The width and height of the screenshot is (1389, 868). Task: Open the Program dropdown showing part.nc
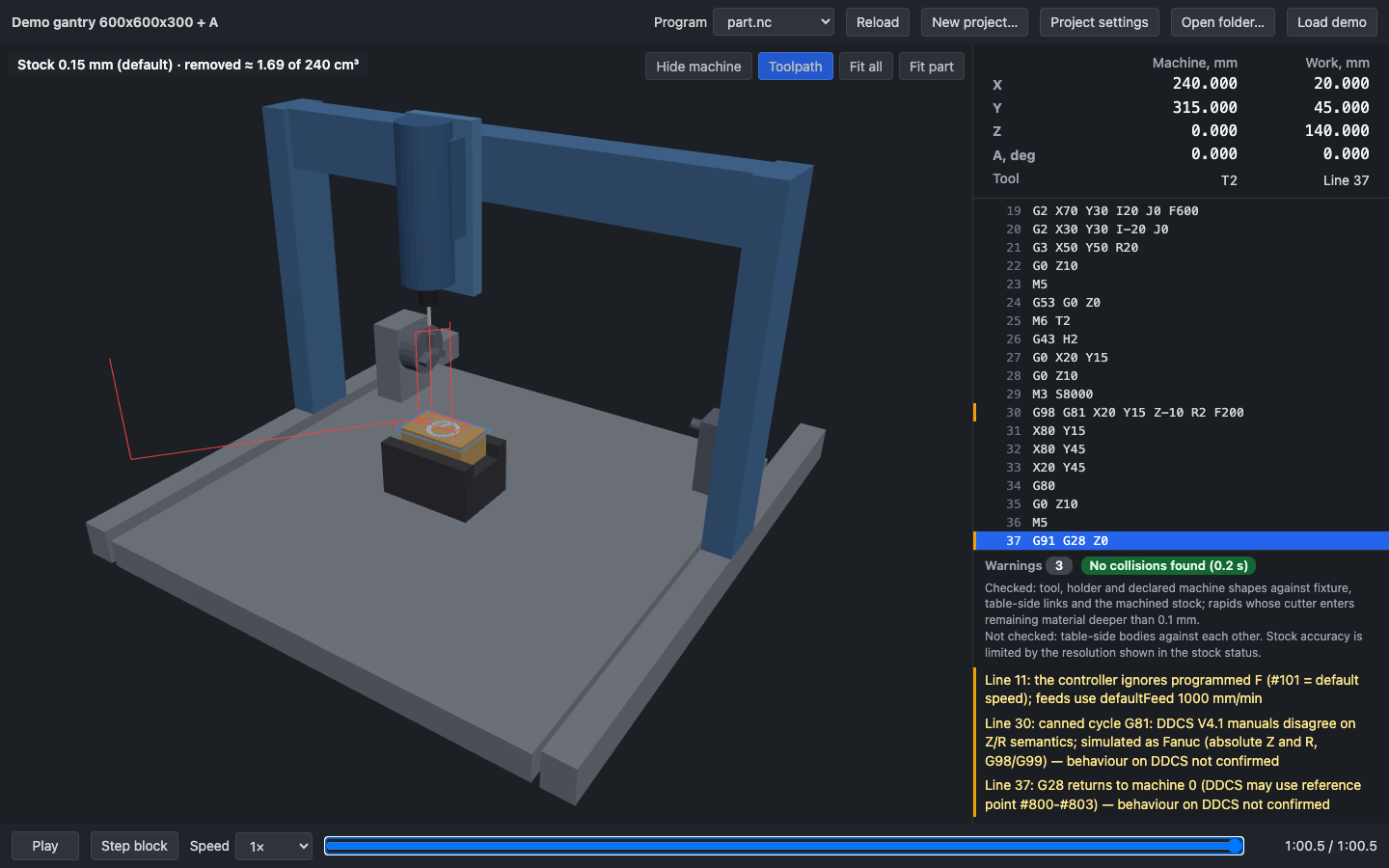pos(774,22)
